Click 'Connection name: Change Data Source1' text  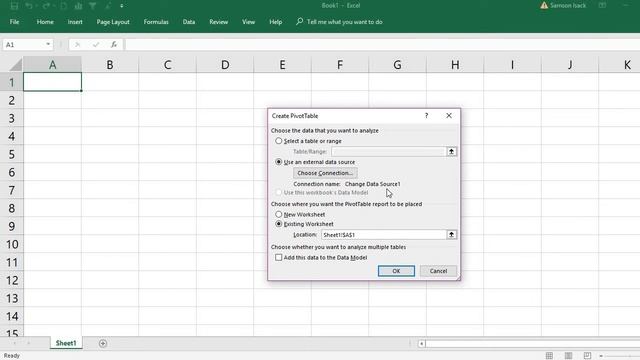pos(347,184)
